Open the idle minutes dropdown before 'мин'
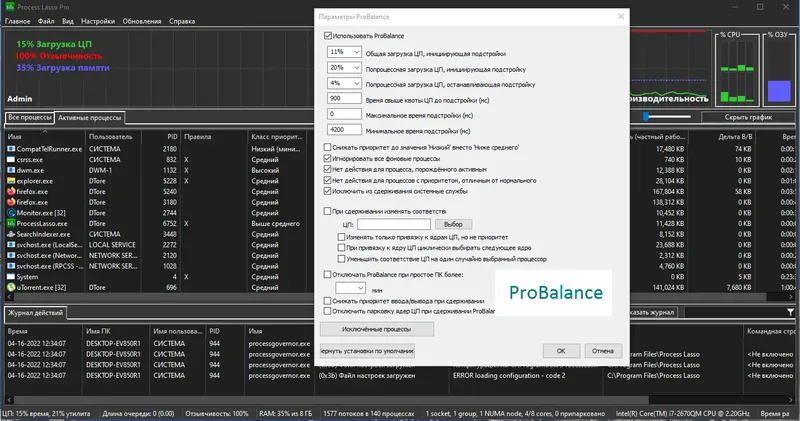The height and width of the screenshot is (421, 800). click(x=350, y=288)
